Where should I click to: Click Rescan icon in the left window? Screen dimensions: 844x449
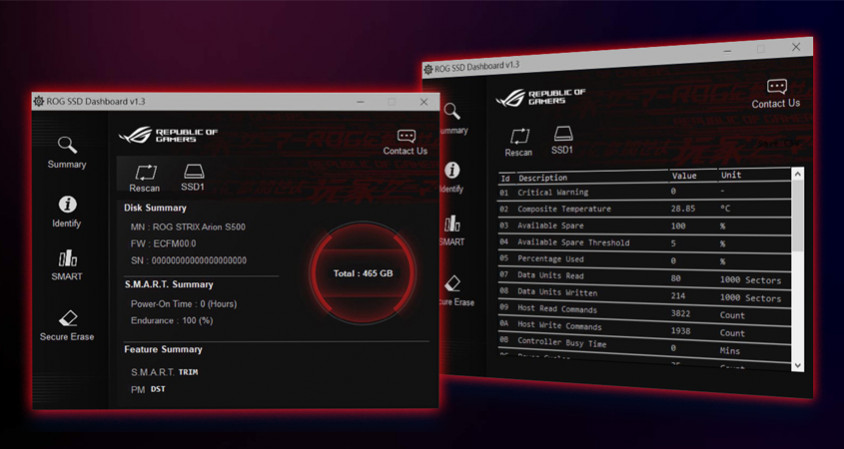[x=145, y=177]
